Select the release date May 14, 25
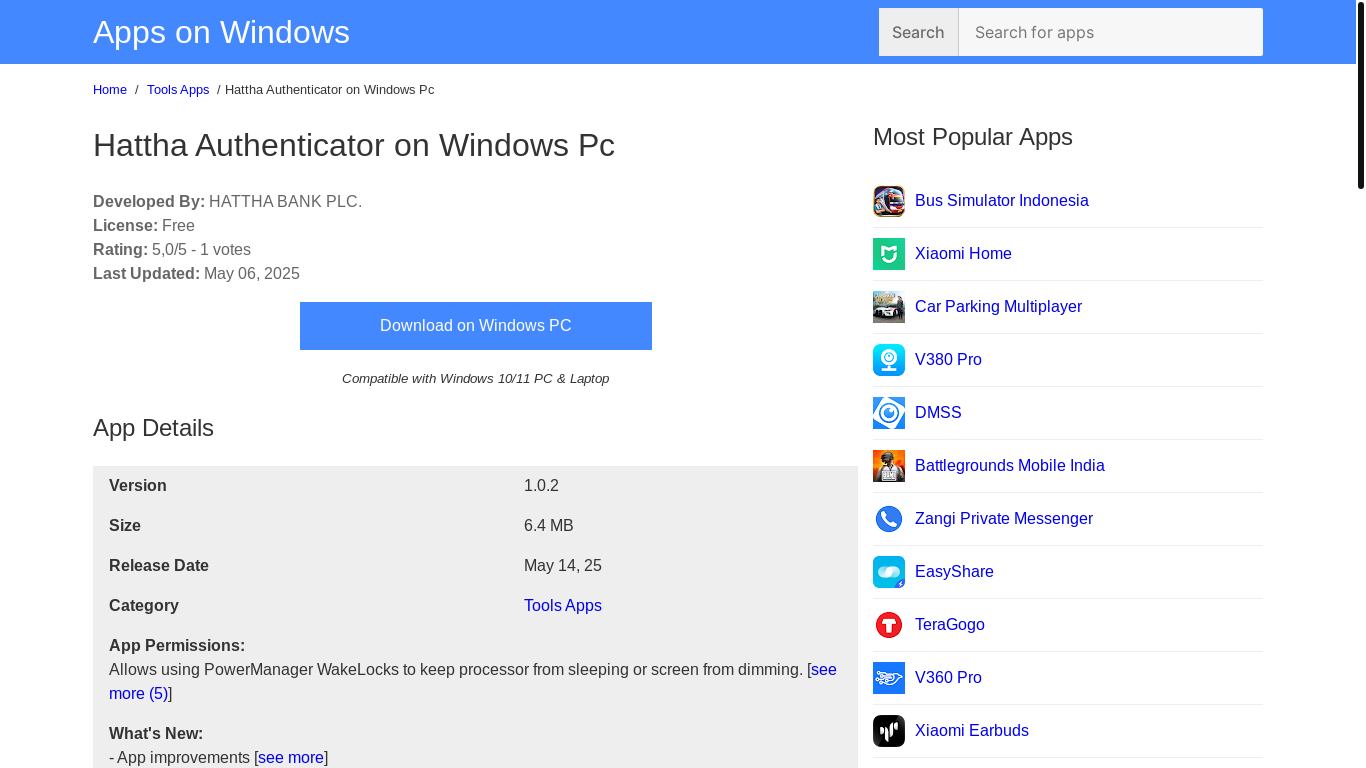This screenshot has width=1366, height=768. [x=563, y=566]
